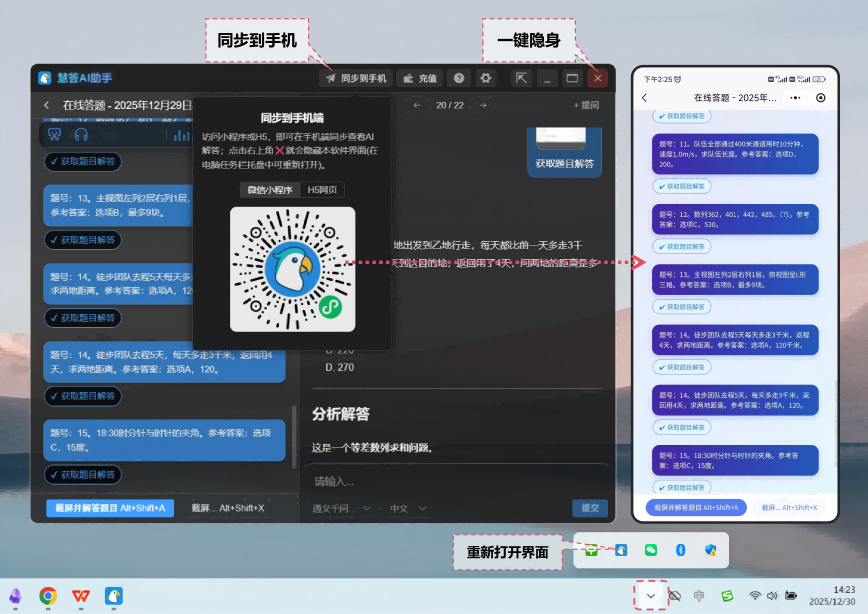Screen dimensions: 868x614
Task: Click the Bluetooth icon in tray popup
Action: [x=680, y=550]
